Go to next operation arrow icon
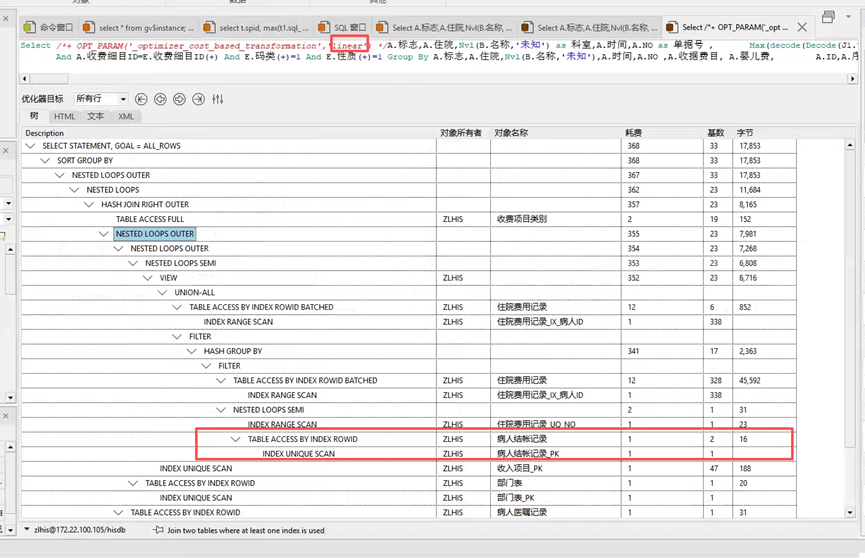 (179, 99)
